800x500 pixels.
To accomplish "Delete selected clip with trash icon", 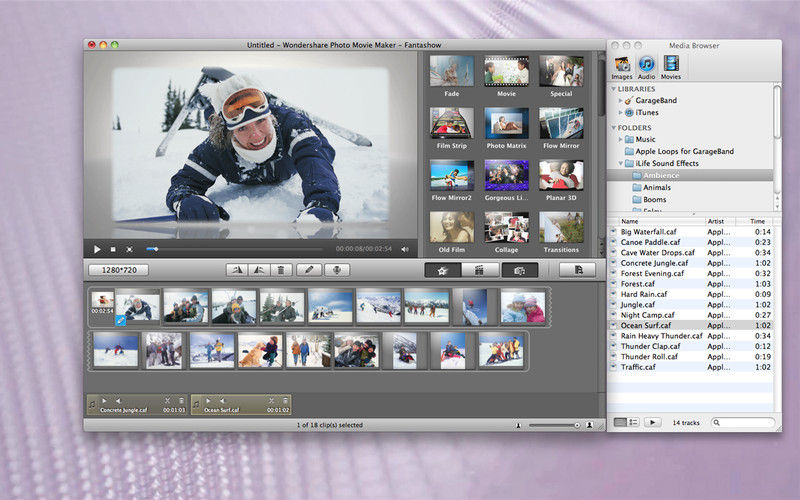I will pyautogui.click(x=281, y=270).
